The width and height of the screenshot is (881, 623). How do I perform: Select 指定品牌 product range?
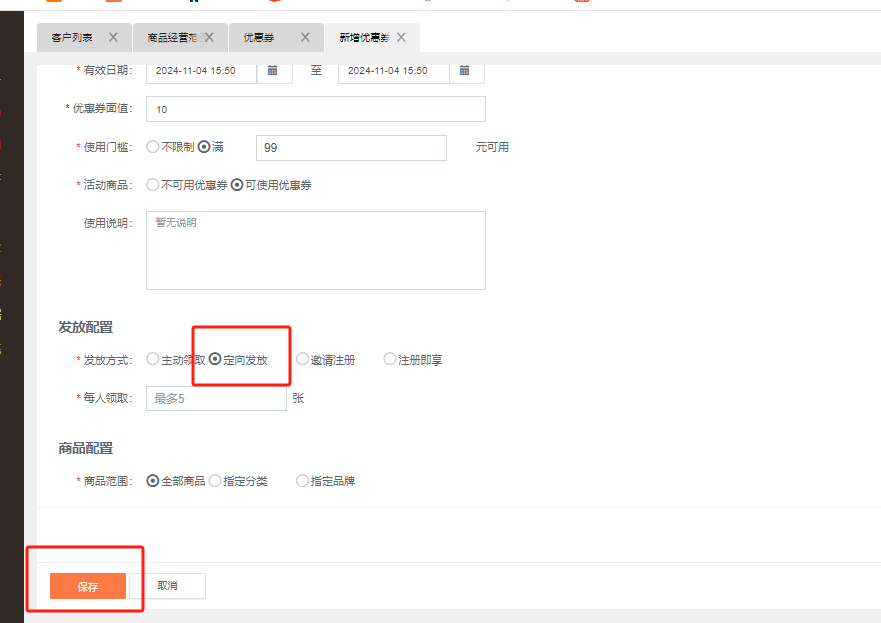303,481
